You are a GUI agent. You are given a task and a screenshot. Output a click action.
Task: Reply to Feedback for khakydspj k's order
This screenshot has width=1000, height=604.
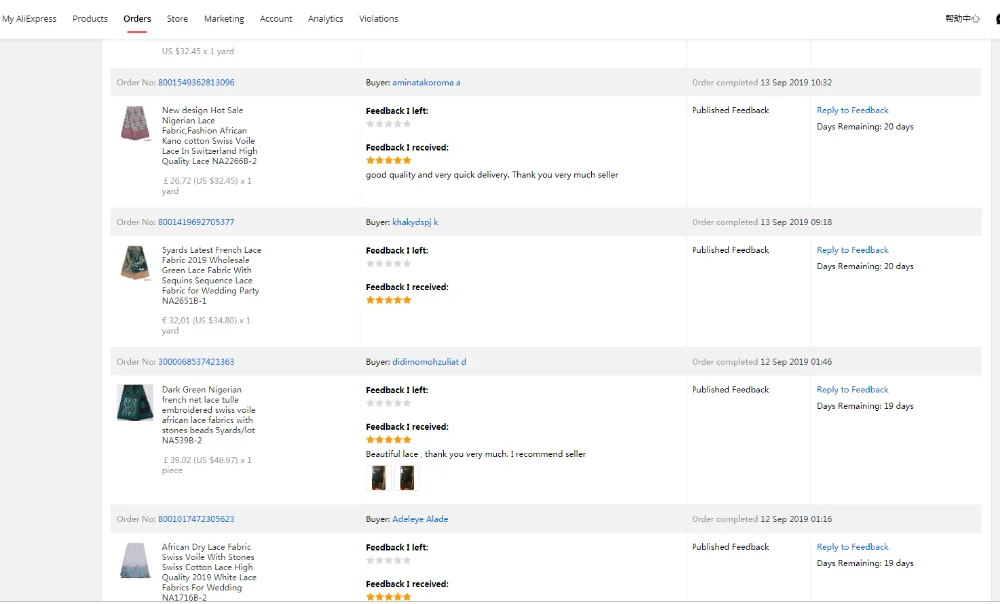852,250
